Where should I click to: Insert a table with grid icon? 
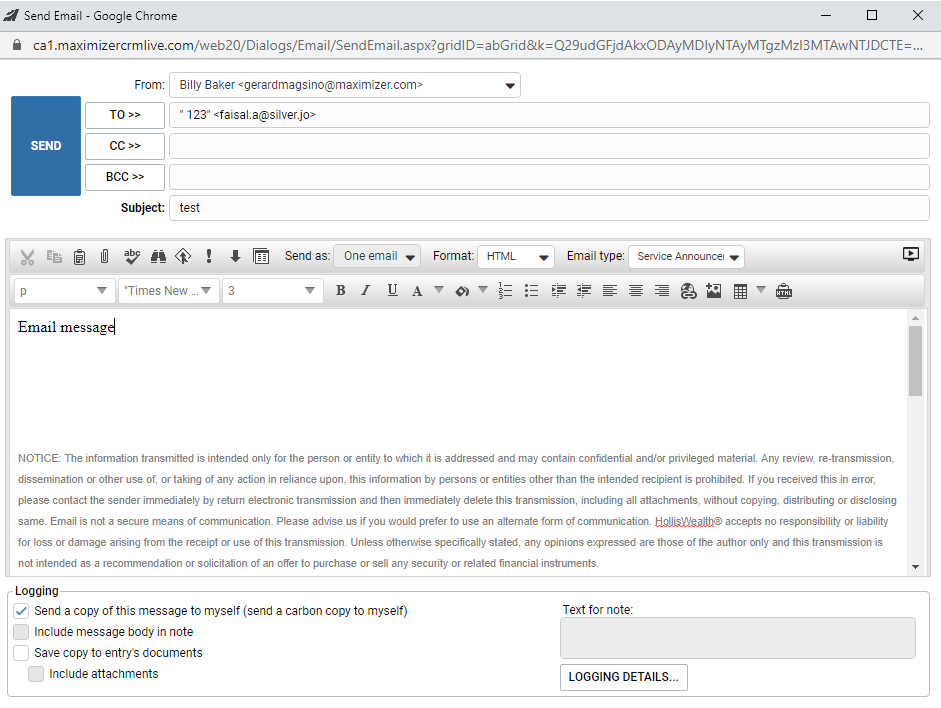click(741, 292)
